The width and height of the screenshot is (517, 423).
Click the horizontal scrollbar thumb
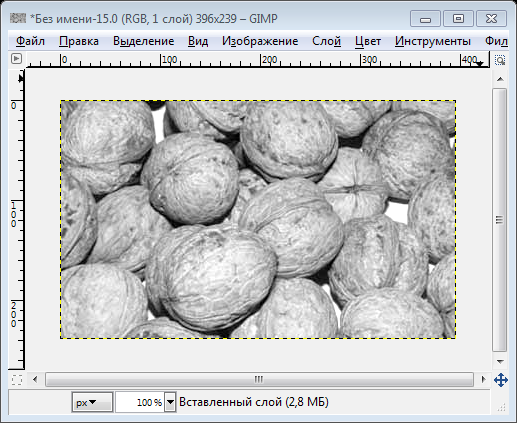(x=259, y=379)
